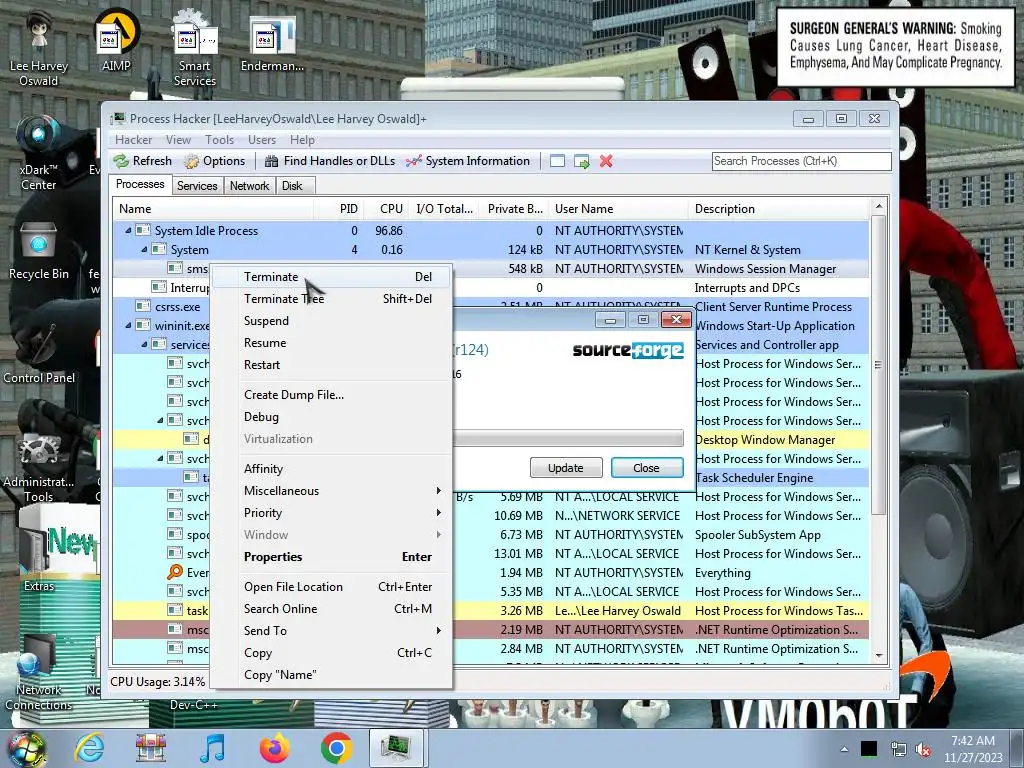Launch Internet Explorer from taskbar

coord(88,748)
